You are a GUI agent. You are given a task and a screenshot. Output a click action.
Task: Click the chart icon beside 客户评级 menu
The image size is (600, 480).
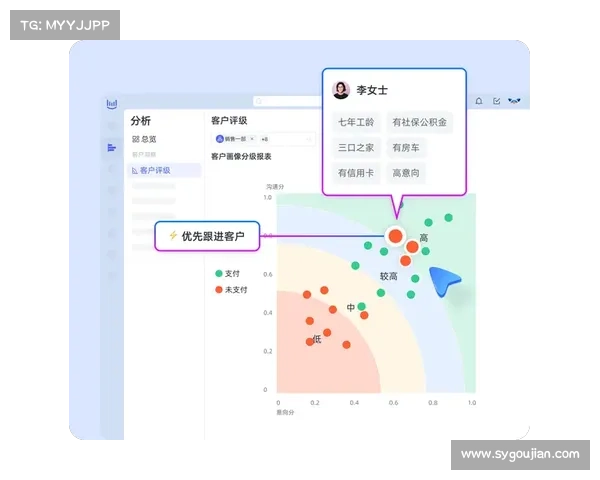[135, 171]
